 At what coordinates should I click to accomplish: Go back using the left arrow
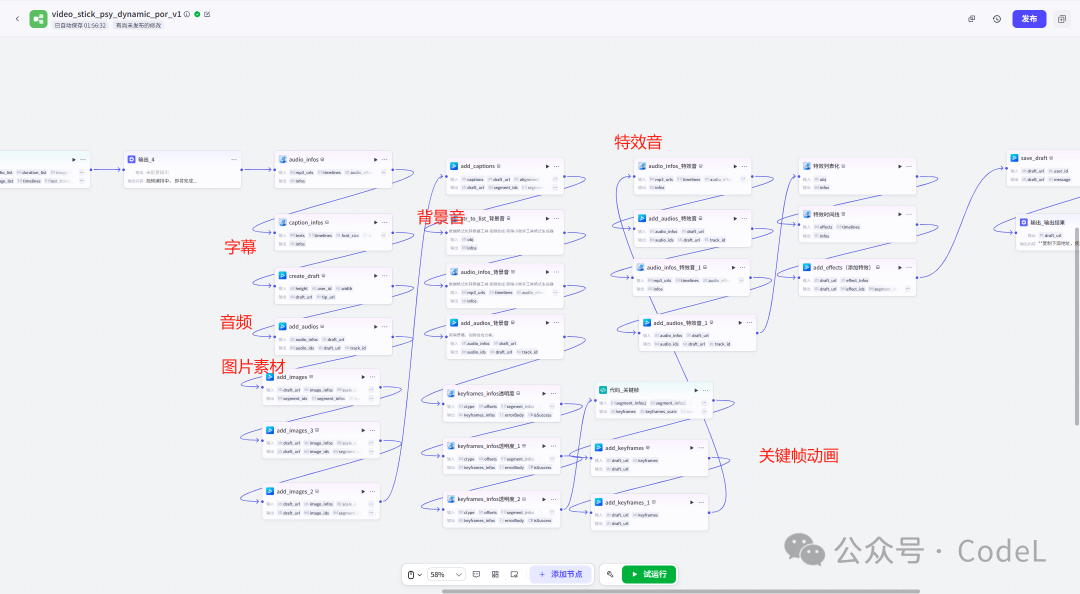pos(17,19)
